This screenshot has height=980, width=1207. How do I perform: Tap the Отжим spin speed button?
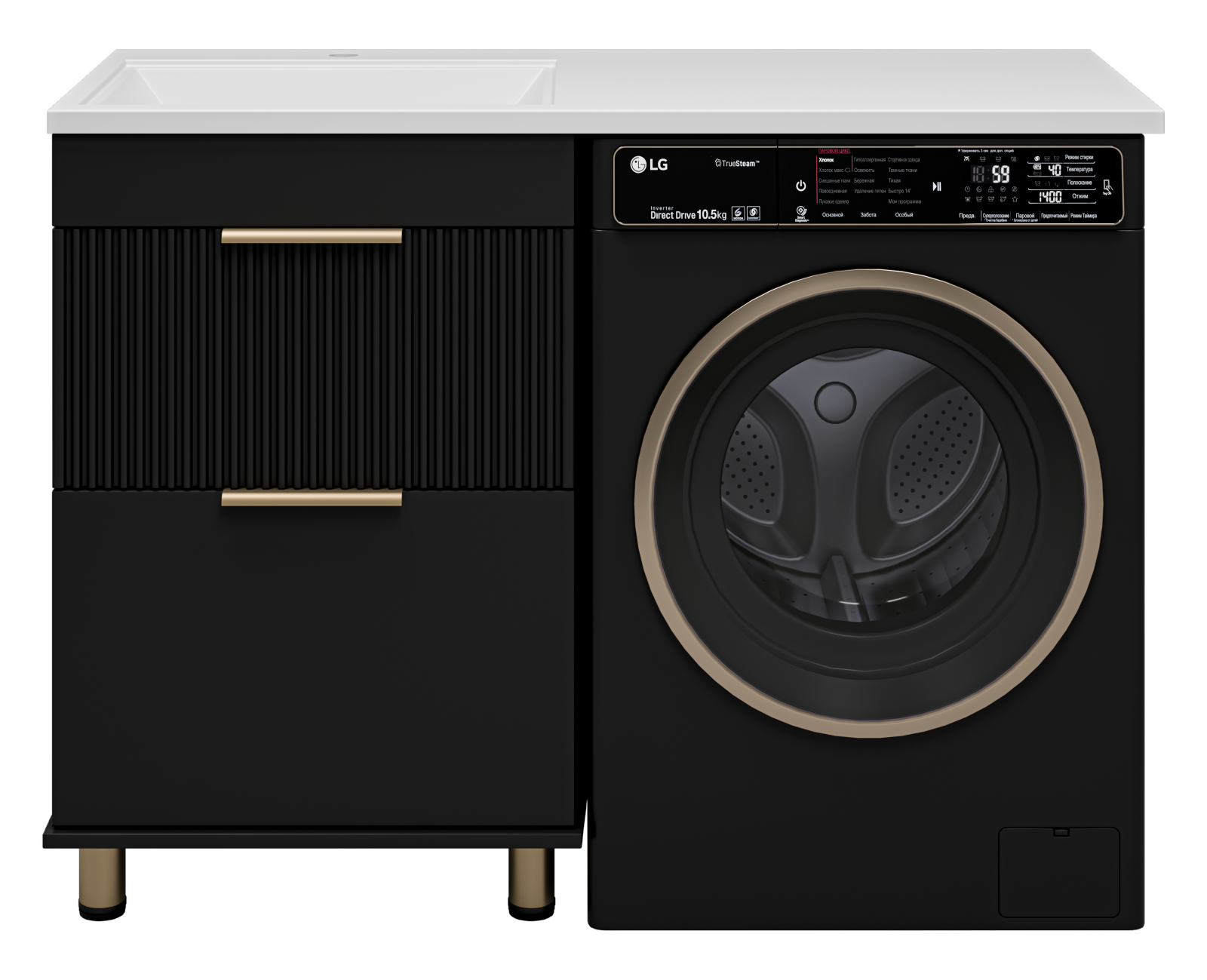pyautogui.click(x=1080, y=196)
